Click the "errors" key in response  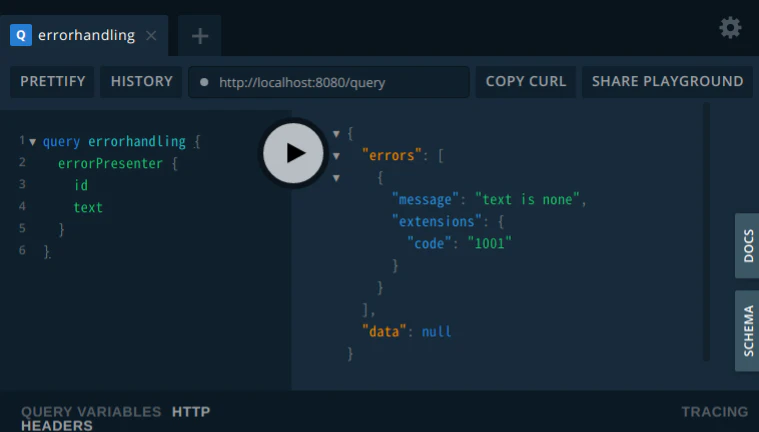pos(391,155)
